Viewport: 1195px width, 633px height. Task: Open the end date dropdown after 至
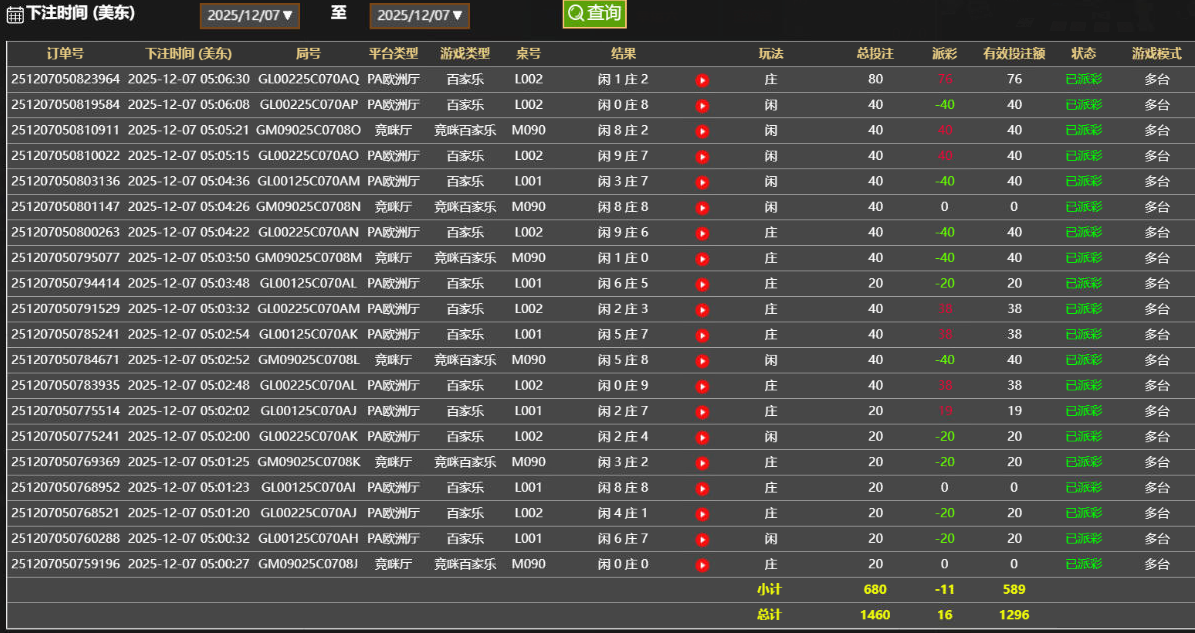click(x=419, y=14)
